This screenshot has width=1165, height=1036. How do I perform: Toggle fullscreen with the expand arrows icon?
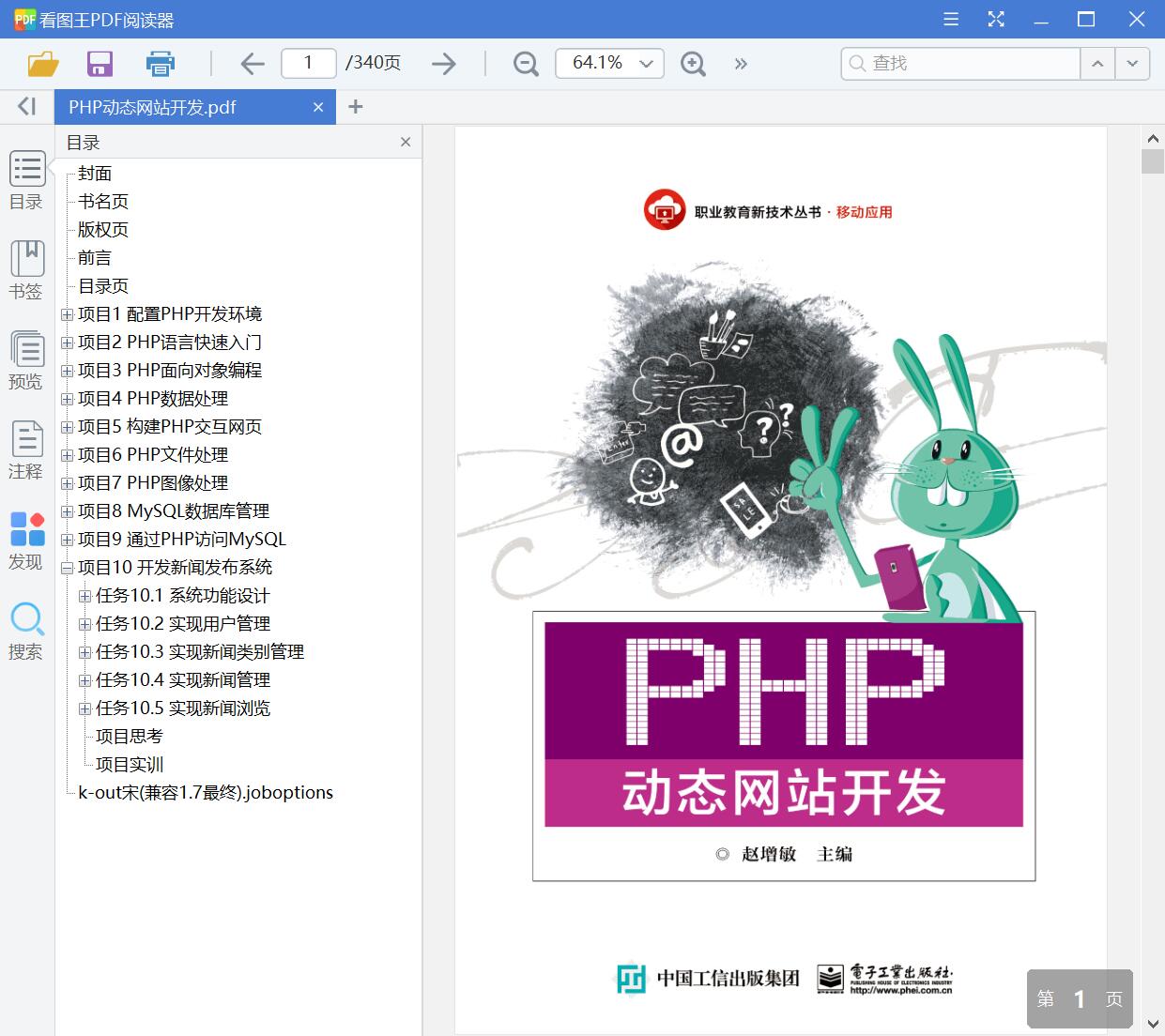996,19
